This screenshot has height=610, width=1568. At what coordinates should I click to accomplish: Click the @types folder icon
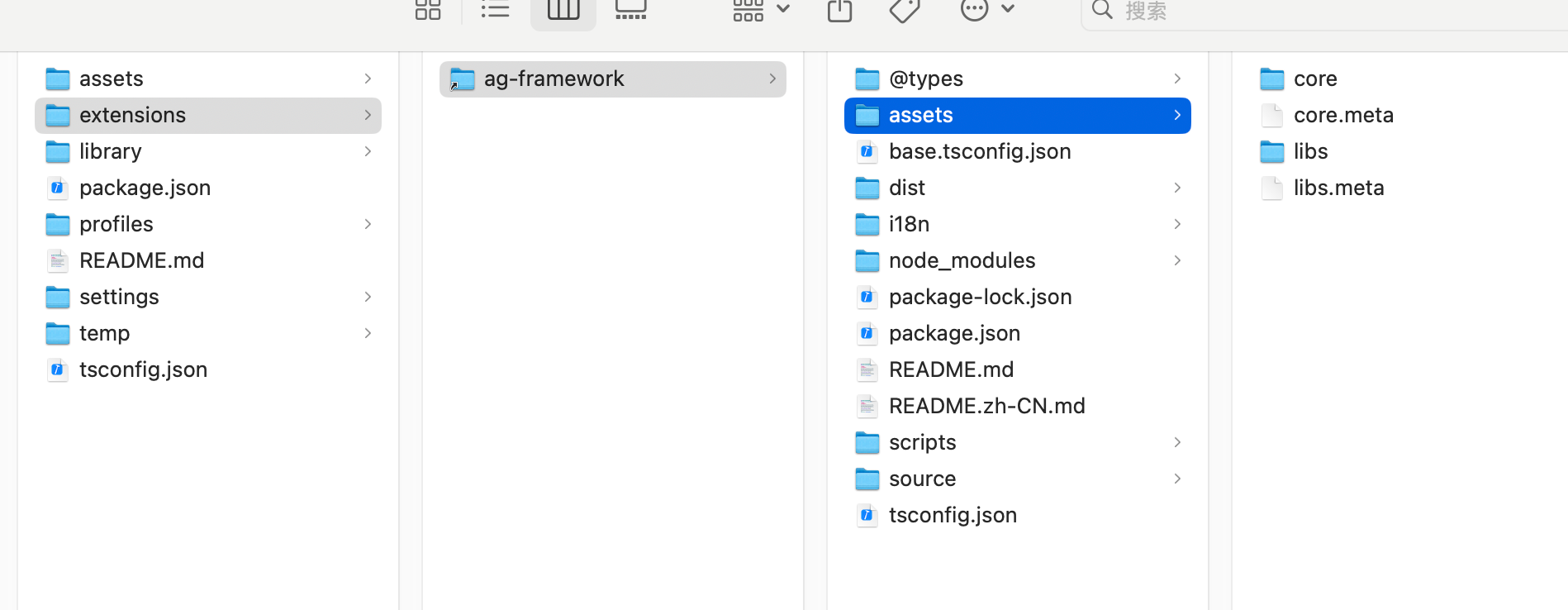tap(867, 79)
